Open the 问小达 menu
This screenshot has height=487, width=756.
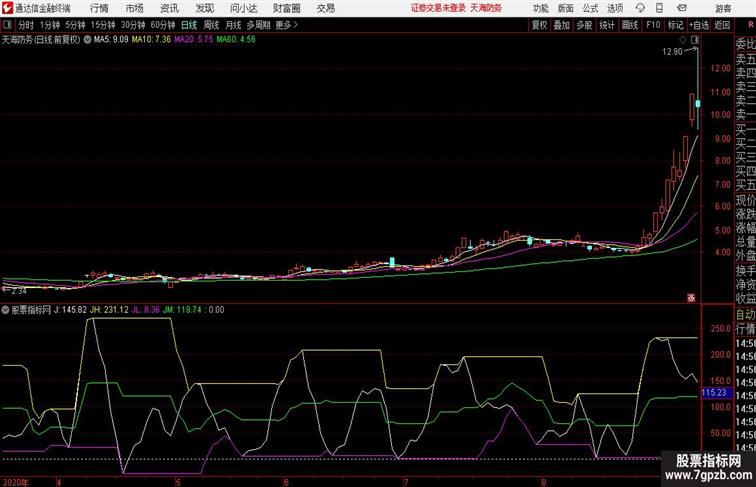[243, 8]
